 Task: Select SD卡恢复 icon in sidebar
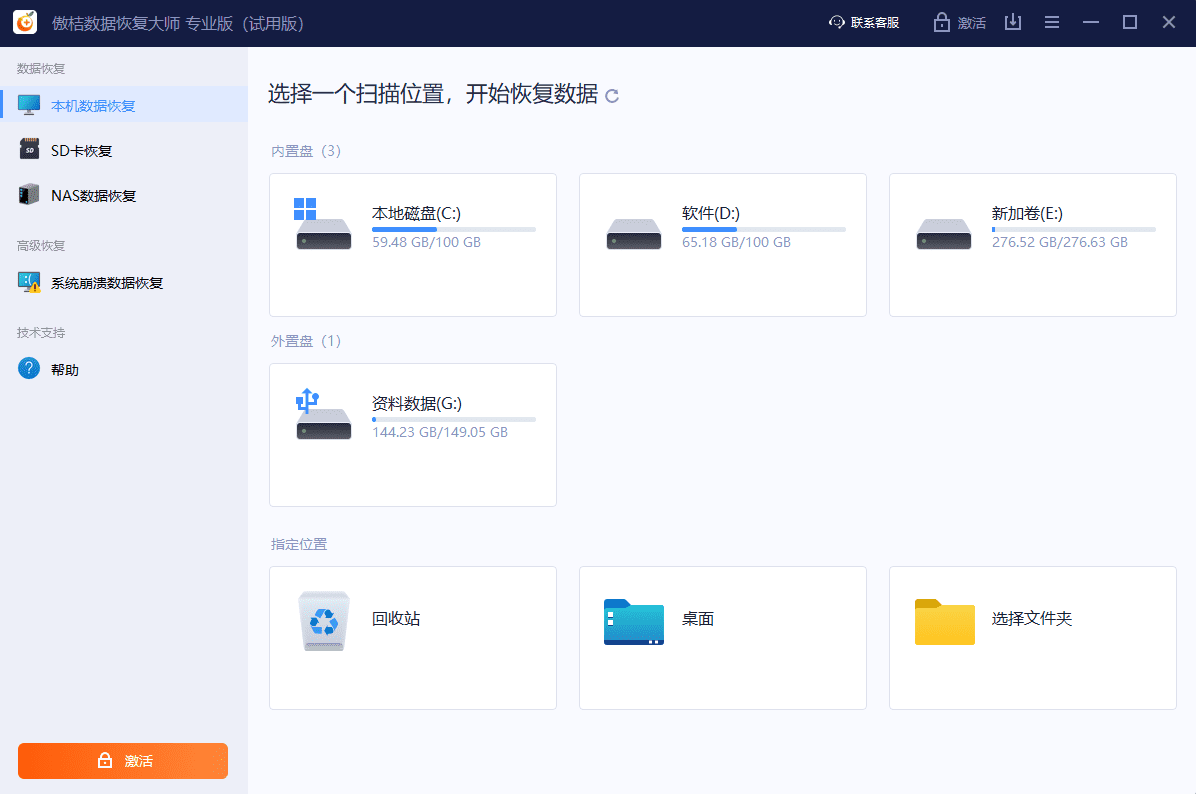point(31,149)
